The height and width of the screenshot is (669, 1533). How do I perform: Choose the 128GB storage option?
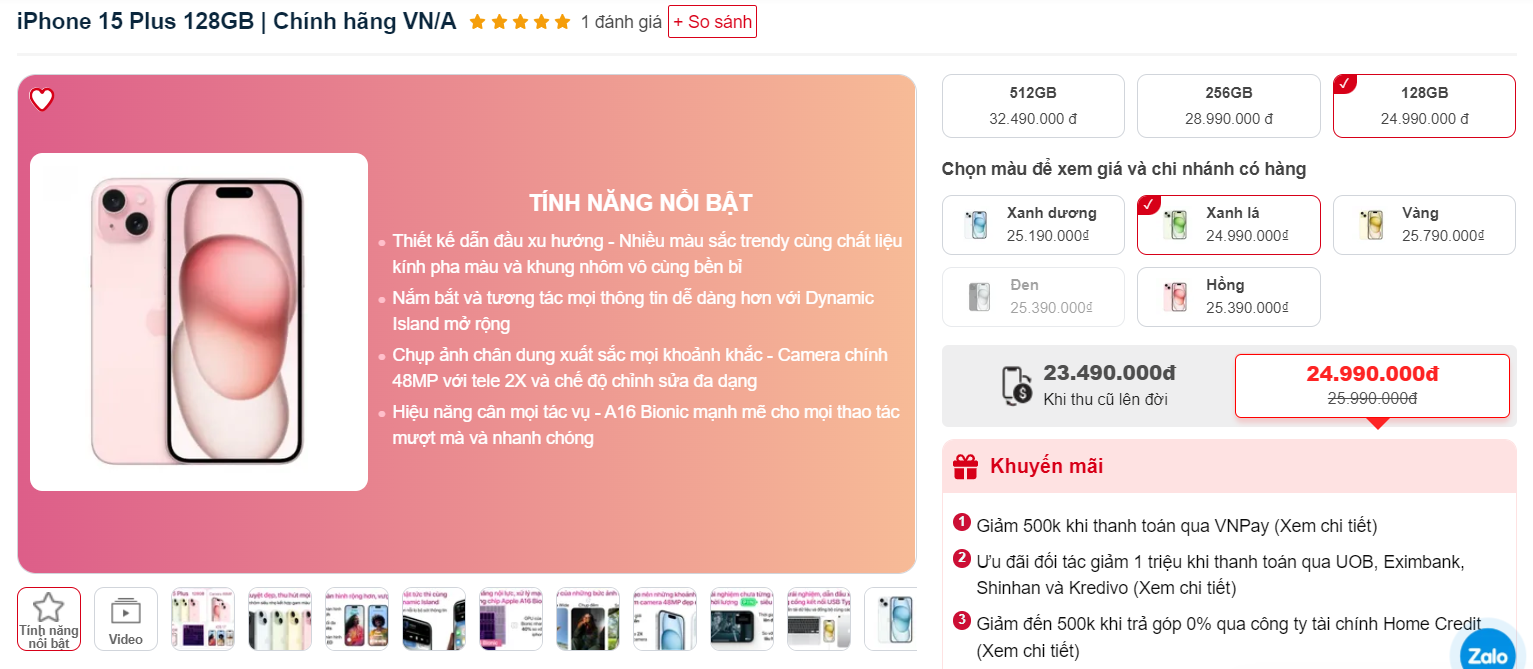(x=1424, y=106)
